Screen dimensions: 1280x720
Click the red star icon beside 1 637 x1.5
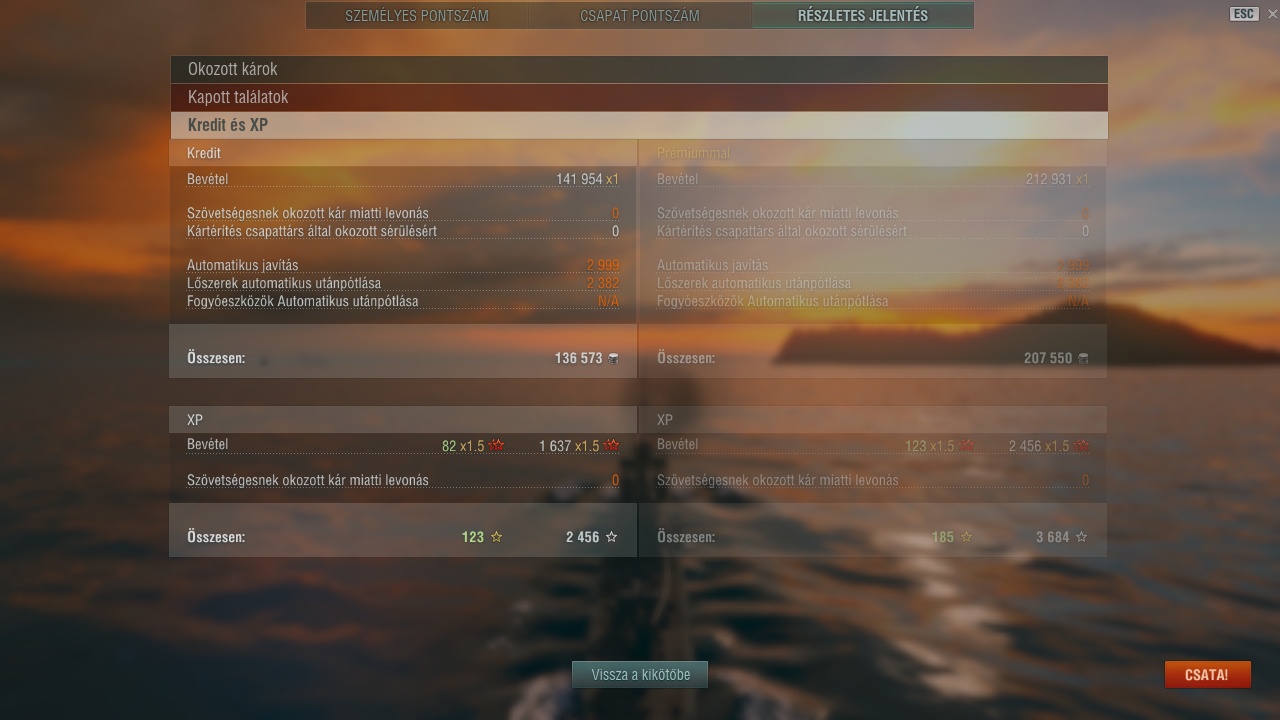coord(612,446)
